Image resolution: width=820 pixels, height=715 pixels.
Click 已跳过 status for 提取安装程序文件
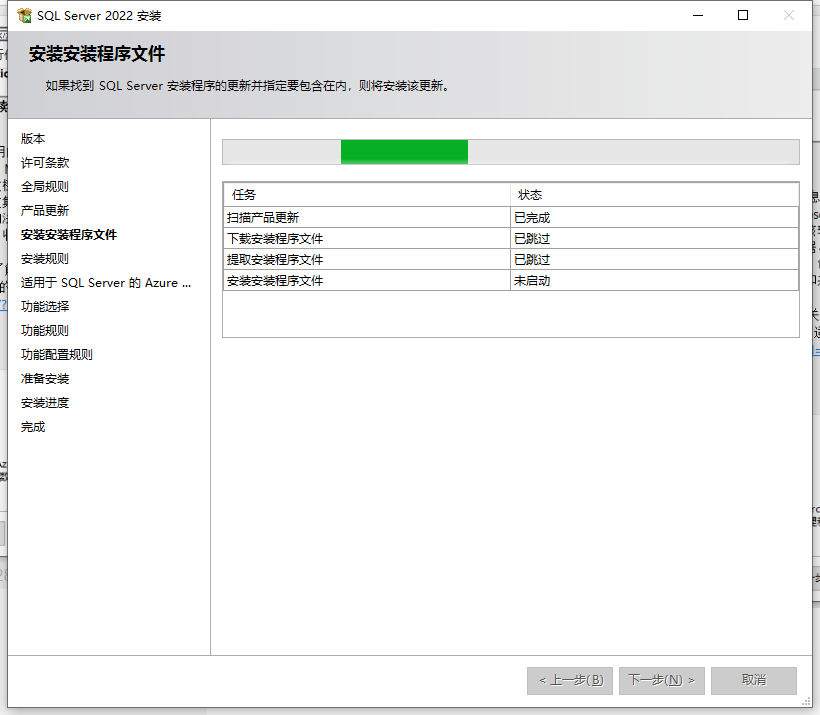click(x=654, y=259)
